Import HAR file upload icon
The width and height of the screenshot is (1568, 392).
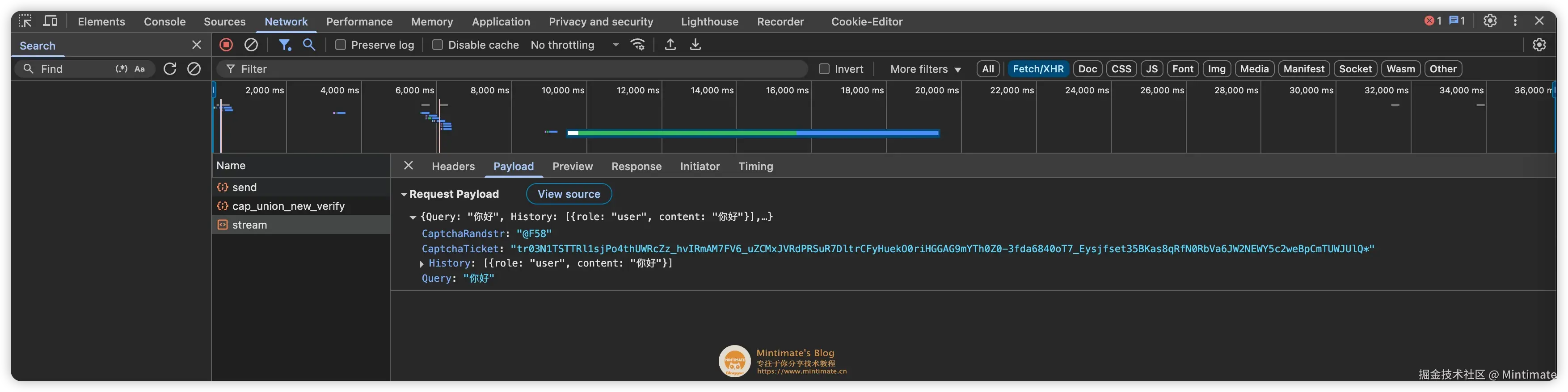(x=670, y=44)
